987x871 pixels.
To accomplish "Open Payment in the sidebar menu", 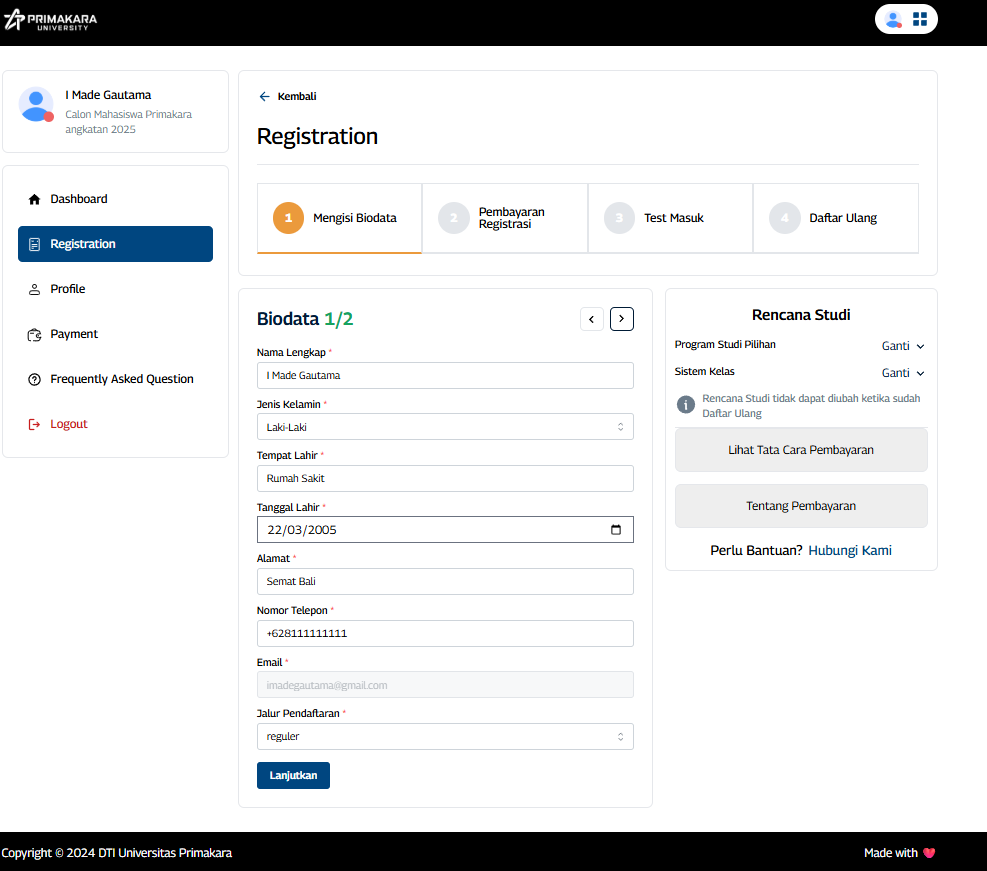I will [x=74, y=334].
